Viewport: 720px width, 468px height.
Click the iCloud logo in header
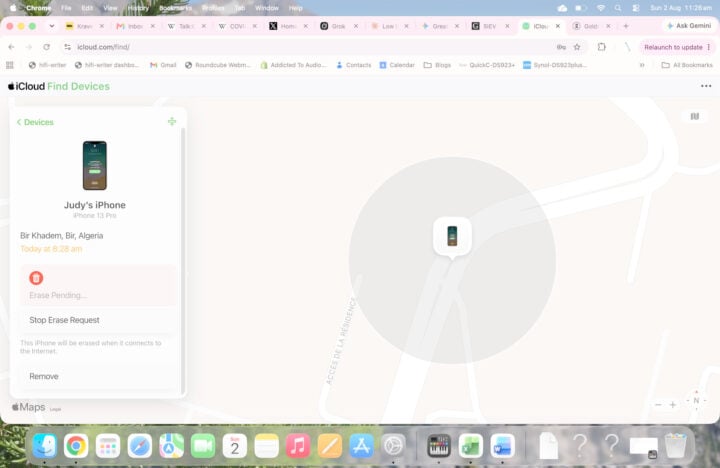(x=27, y=86)
